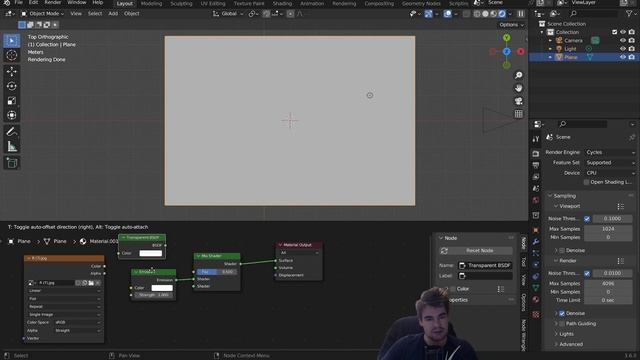The image size is (640, 360).
Task: Open image folder icon in image node
Action: pos(91,282)
